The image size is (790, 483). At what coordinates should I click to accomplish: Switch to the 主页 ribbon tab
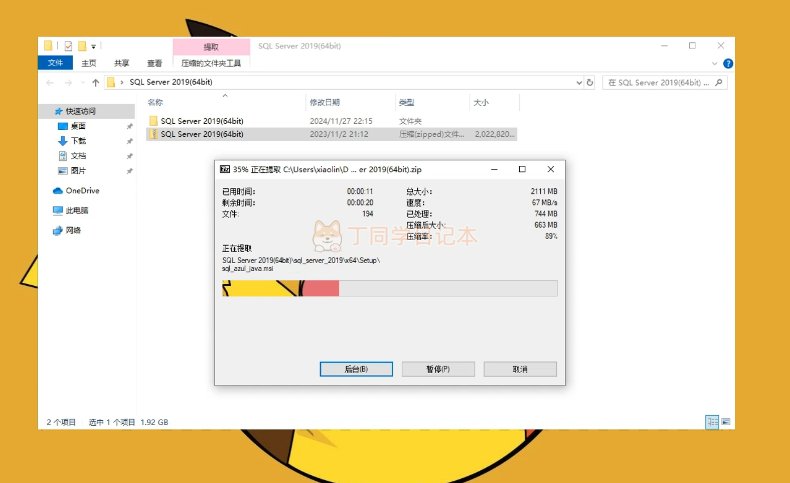(89, 63)
